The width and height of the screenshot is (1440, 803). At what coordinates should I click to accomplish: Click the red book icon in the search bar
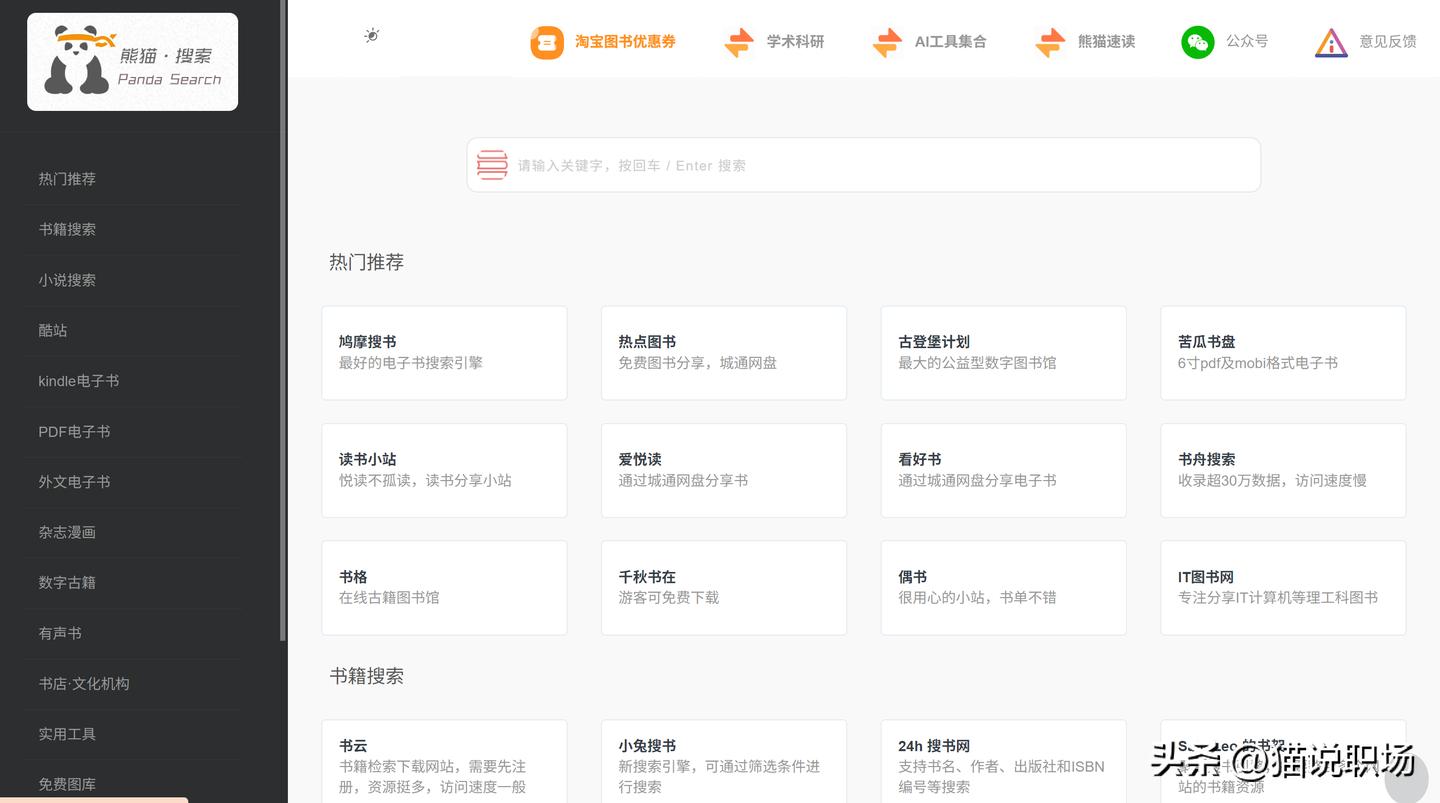(x=491, y=164)
